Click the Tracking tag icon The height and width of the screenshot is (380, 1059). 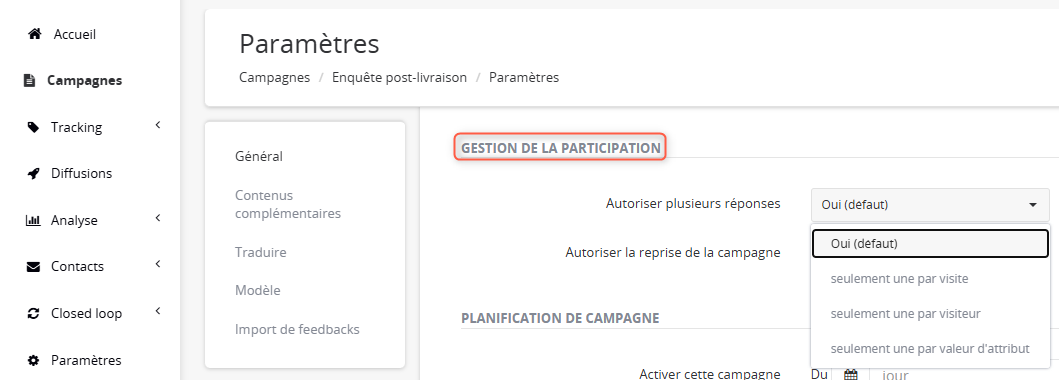tap(32, 127)
